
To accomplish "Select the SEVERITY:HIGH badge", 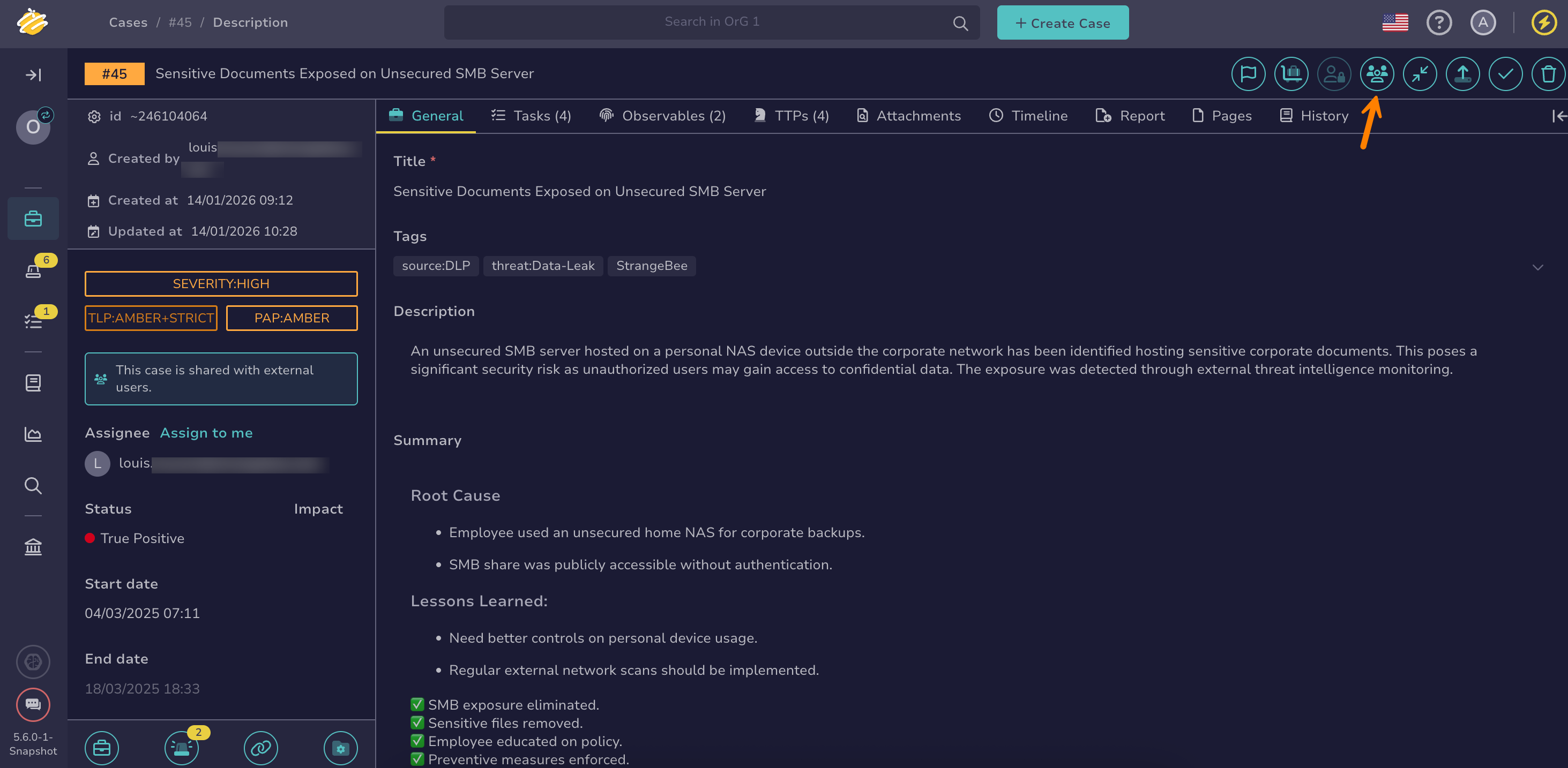I will (221, 284).
